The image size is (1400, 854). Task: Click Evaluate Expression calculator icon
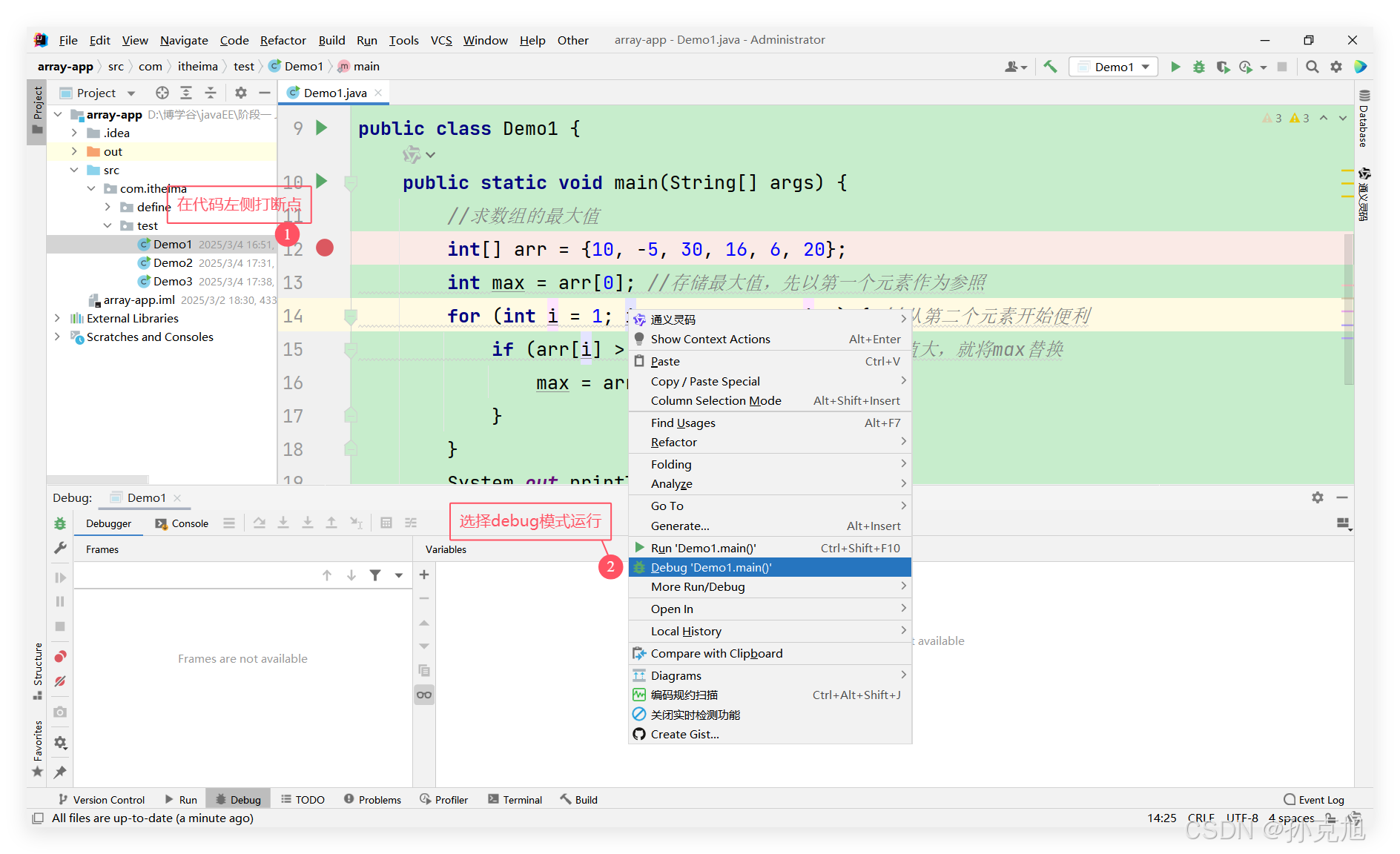point(386,523)
